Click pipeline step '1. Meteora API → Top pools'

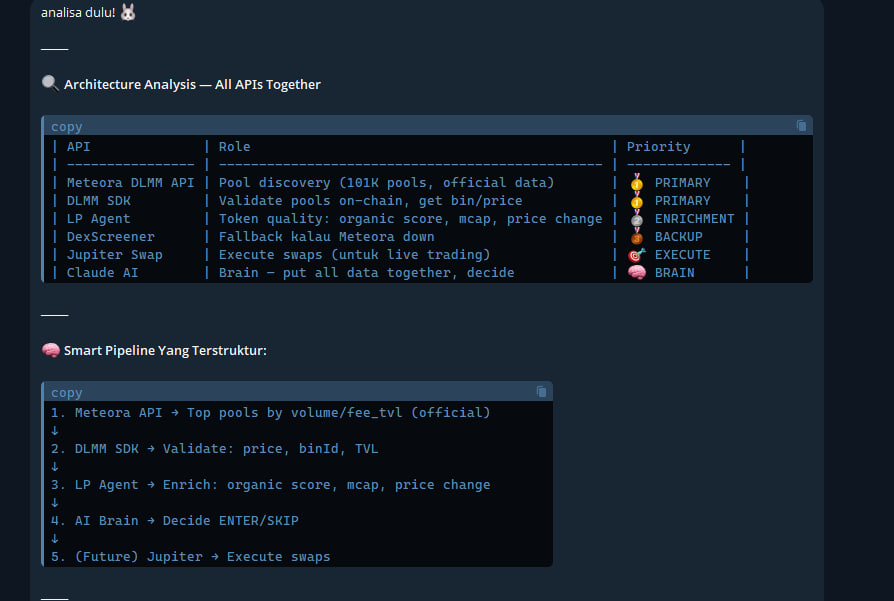(x=270, y=412)
